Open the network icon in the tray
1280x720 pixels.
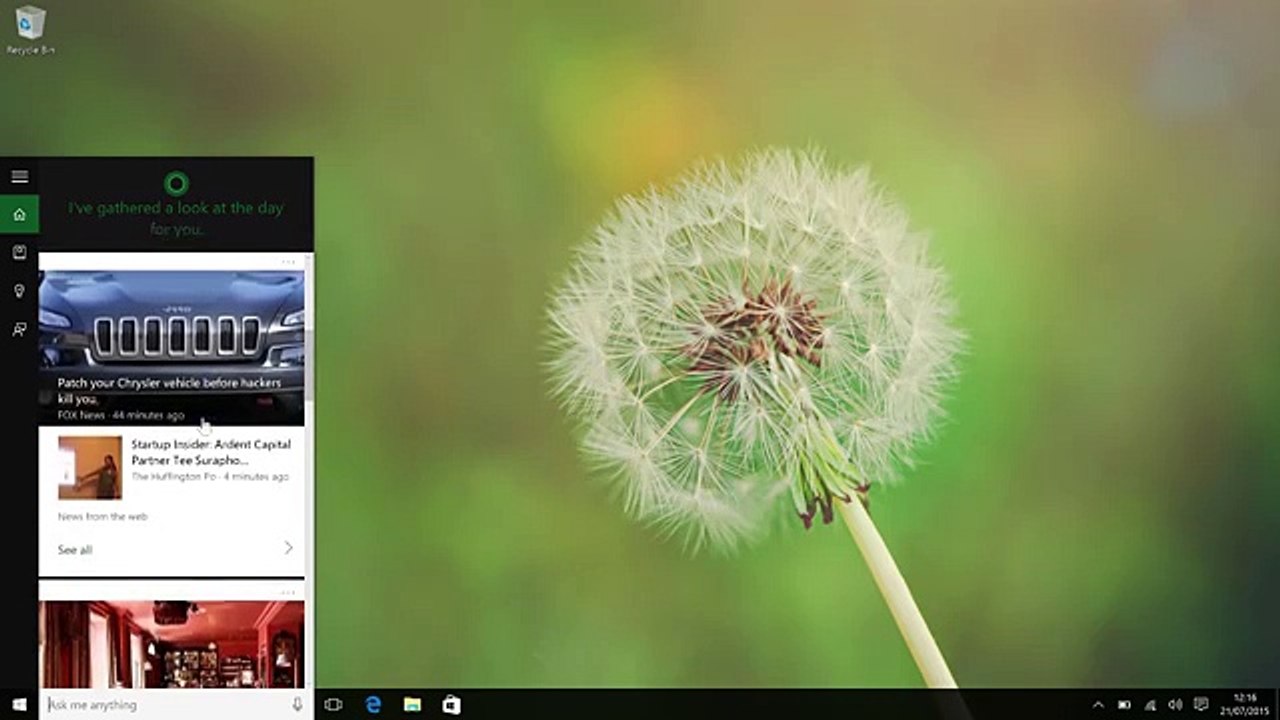tap(1150, 704)
